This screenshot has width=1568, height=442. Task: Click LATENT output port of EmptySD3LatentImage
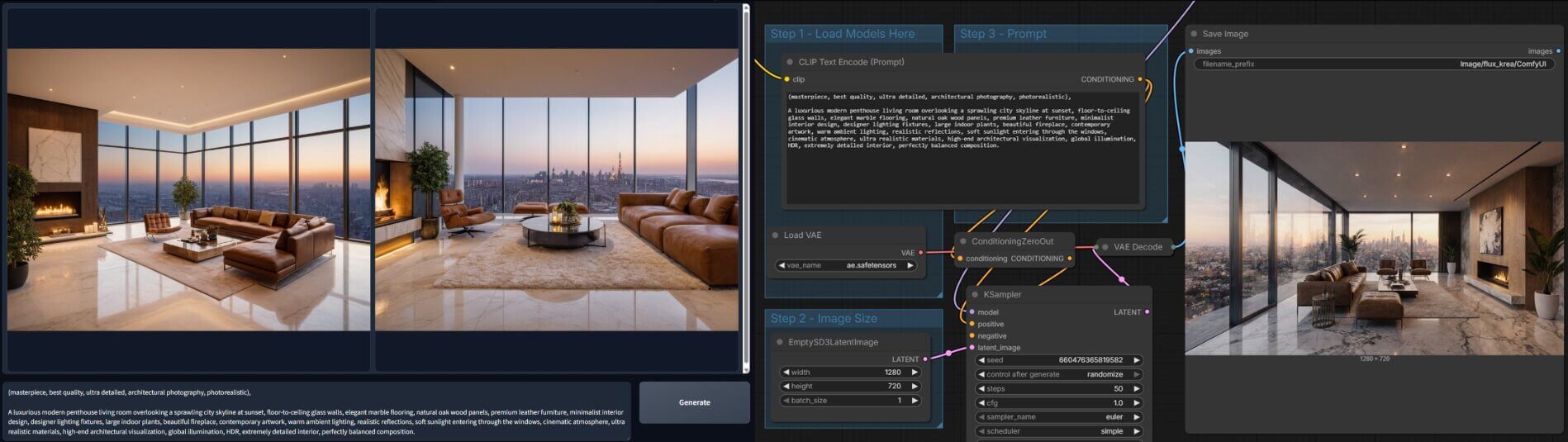point(925,359)
